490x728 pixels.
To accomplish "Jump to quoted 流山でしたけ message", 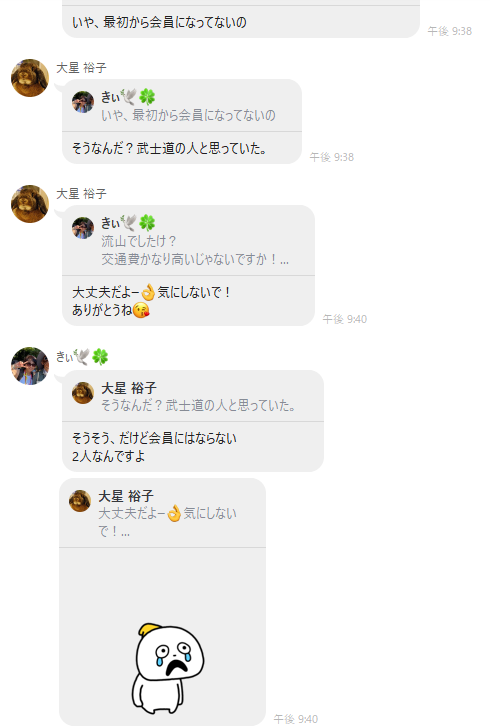I will click(x=189, y=240).
